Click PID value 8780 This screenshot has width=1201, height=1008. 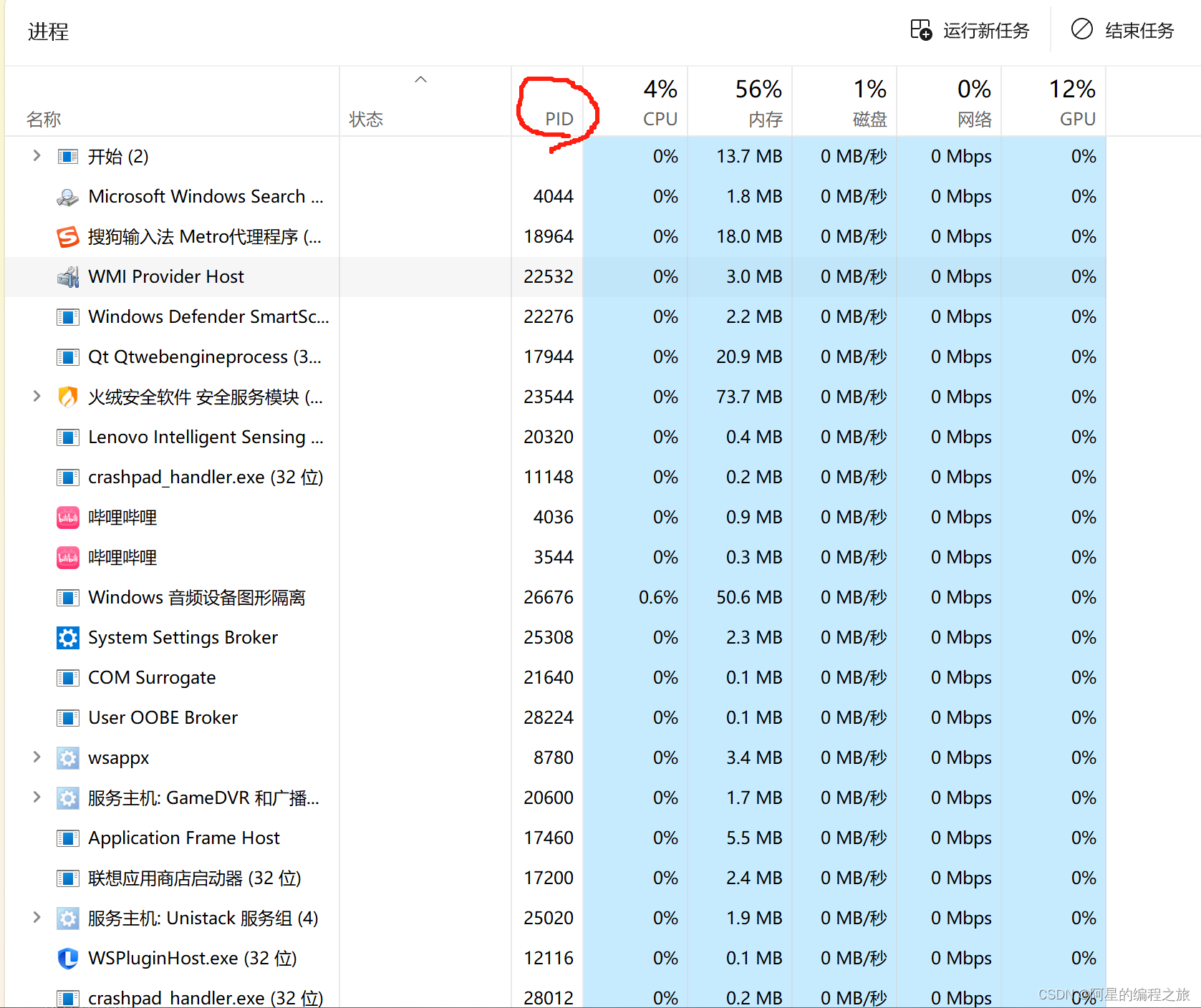554,758
